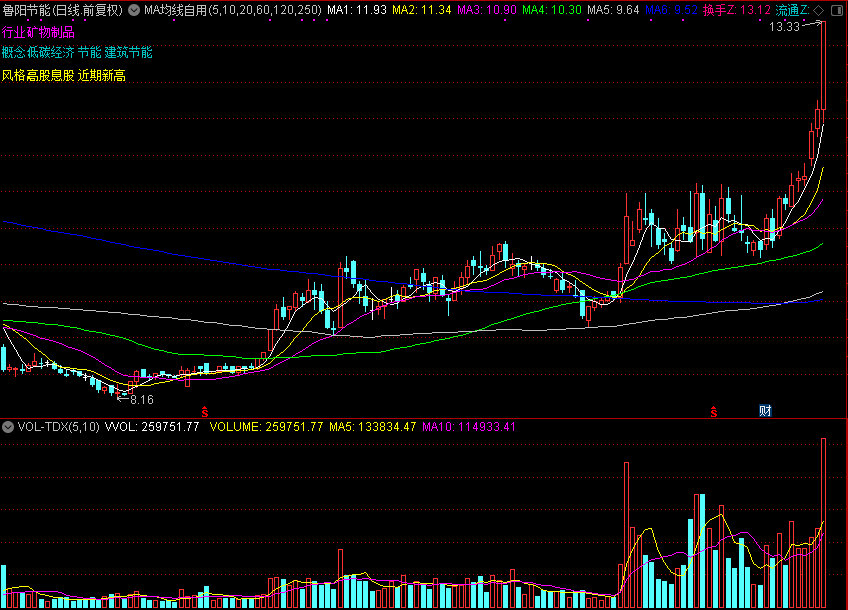Screen dimensions: 848x610
Task: Open the 行业:矿物制品 industry label
Action: point(38,32)
